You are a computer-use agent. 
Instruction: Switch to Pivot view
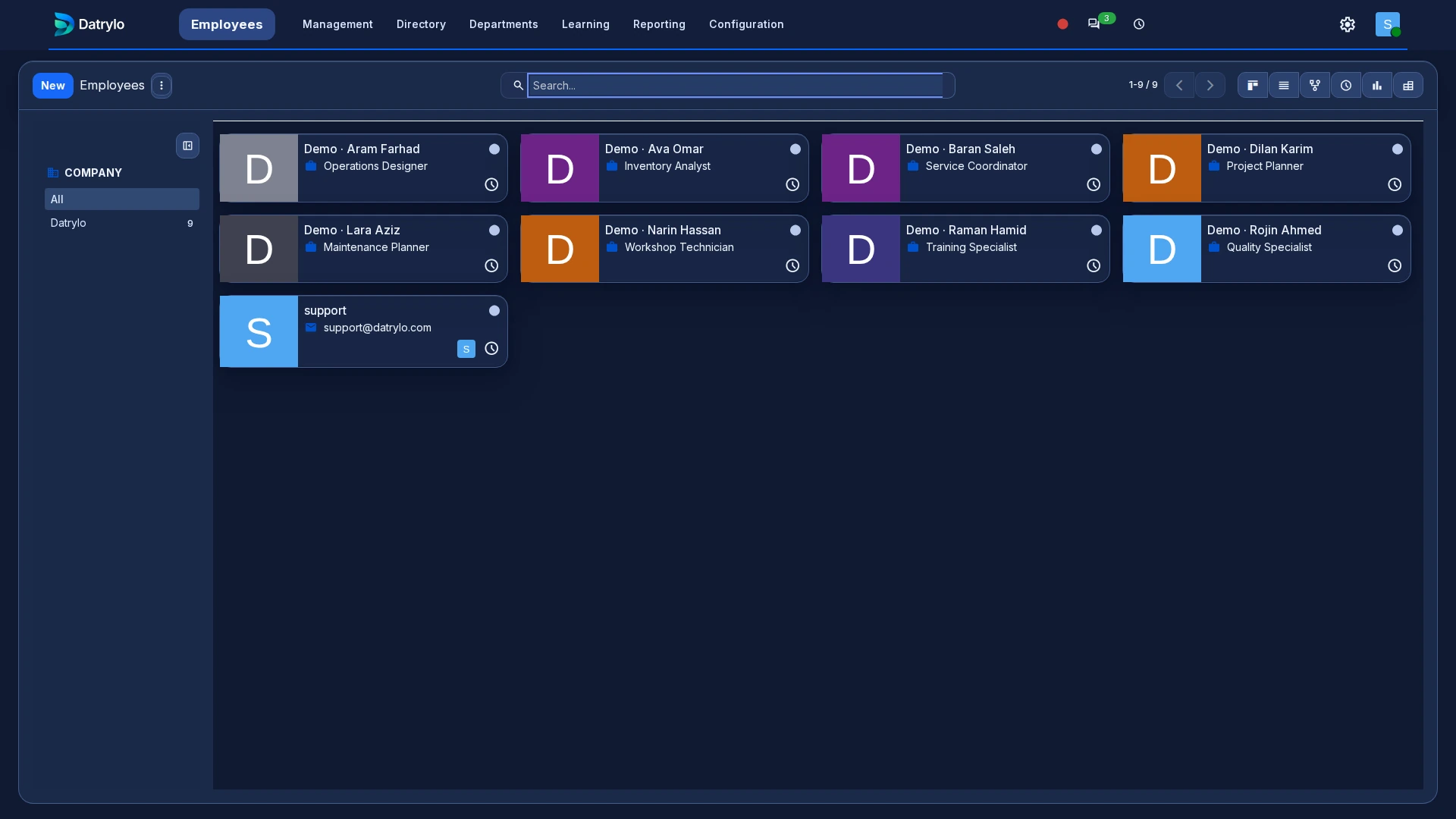[x=1408, y=86]
